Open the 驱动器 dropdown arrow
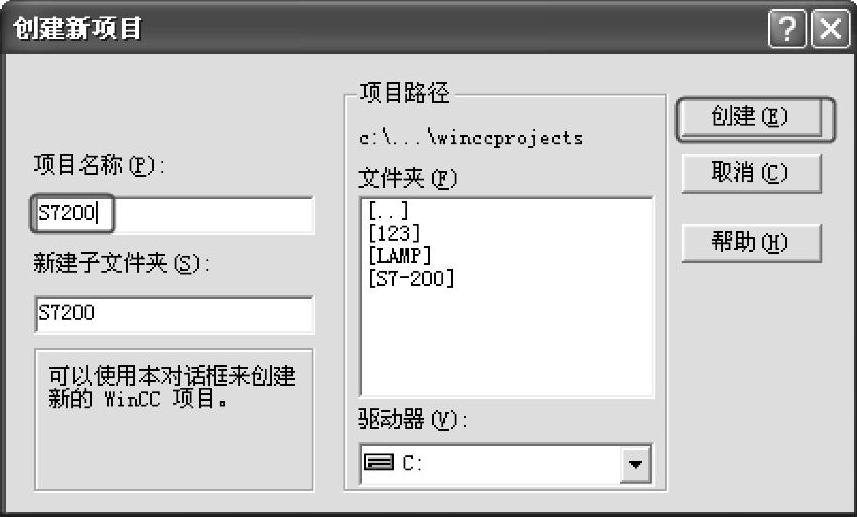This screenshot has width=857, height=517. [632, 464]
